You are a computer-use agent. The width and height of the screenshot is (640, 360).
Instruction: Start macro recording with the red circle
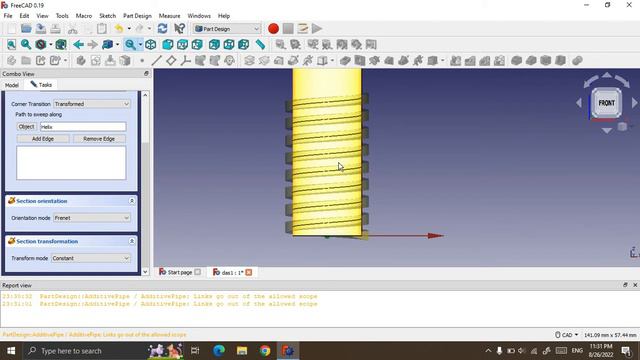click(x=273, y=29)
